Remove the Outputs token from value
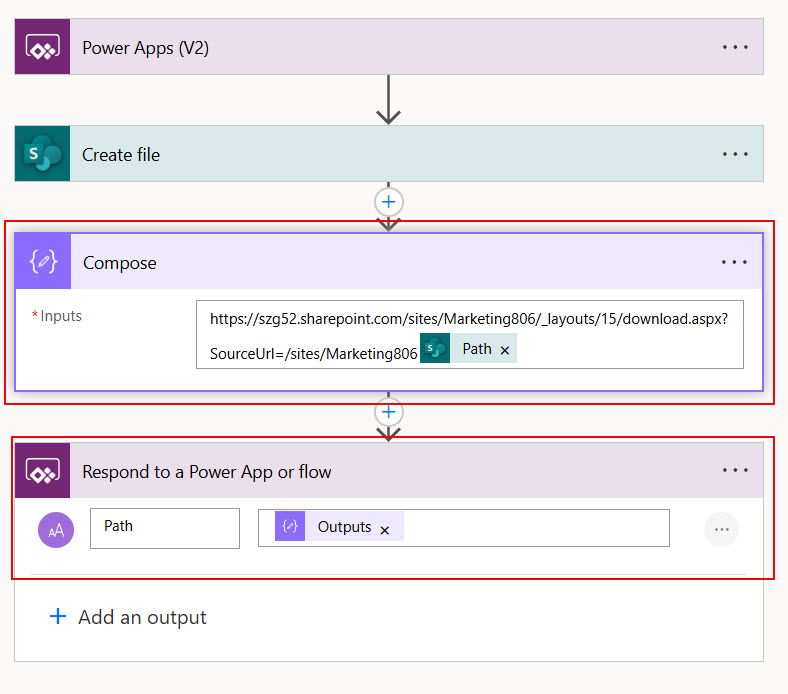The height and width of the screenshot is (694, 788). pos(385,530)
